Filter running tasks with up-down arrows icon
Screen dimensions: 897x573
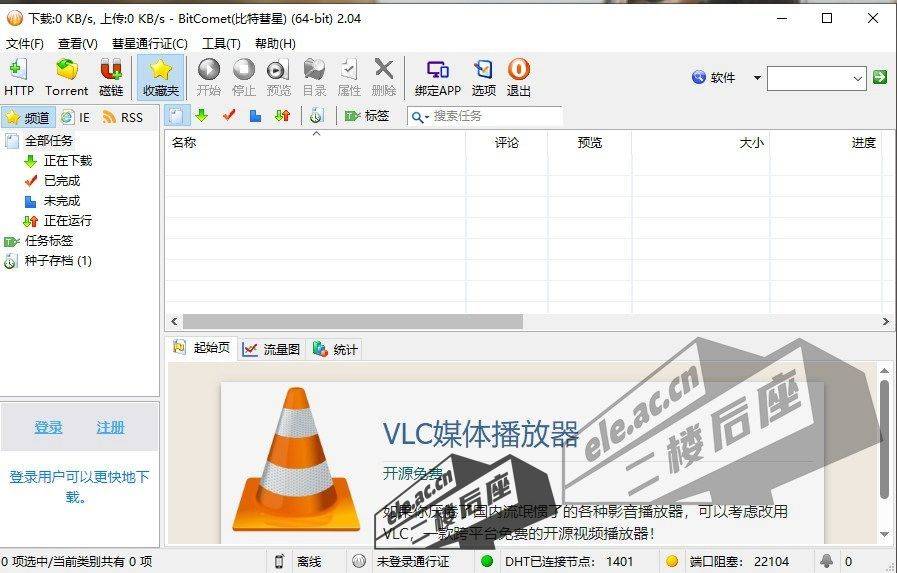[x=283, y=116]
